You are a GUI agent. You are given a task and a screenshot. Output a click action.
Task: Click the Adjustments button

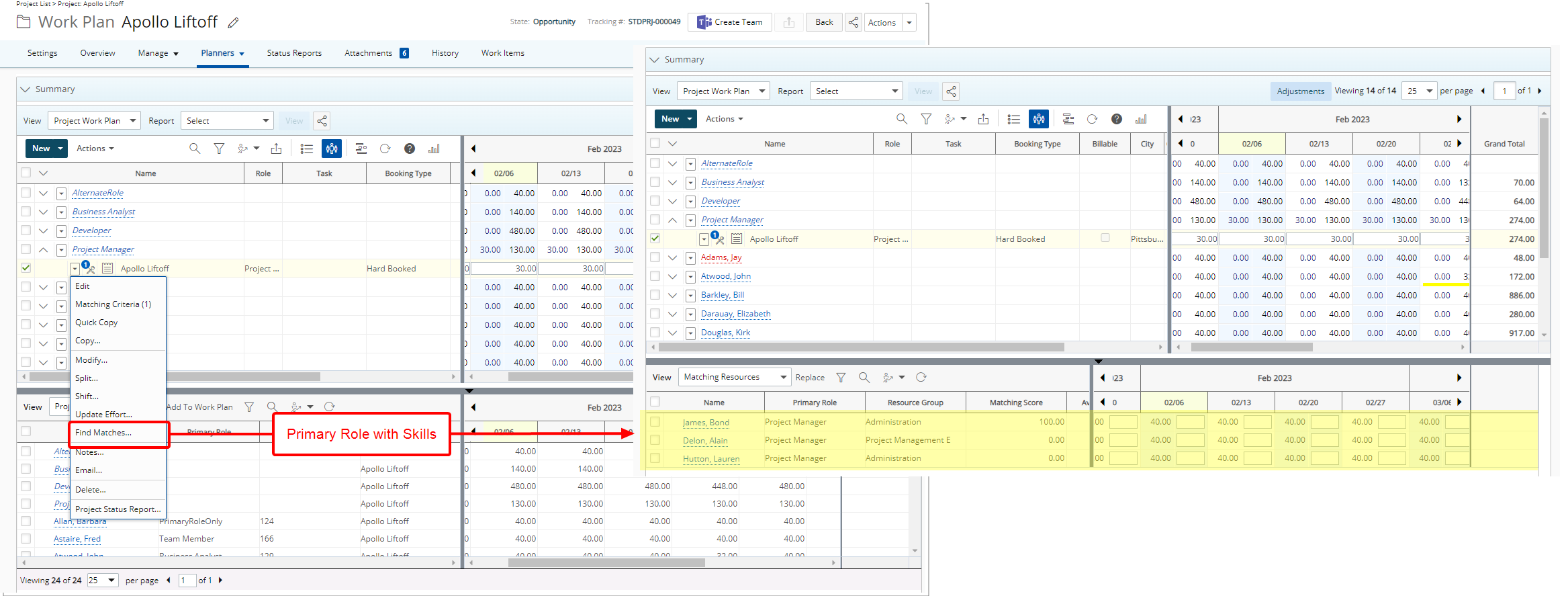click(1300, 91)
